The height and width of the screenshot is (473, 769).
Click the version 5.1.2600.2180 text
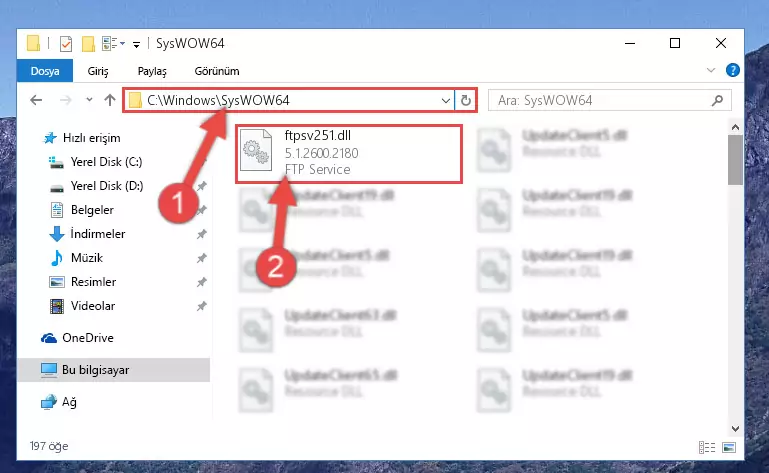pyautogui.click(x=322, y=153)
